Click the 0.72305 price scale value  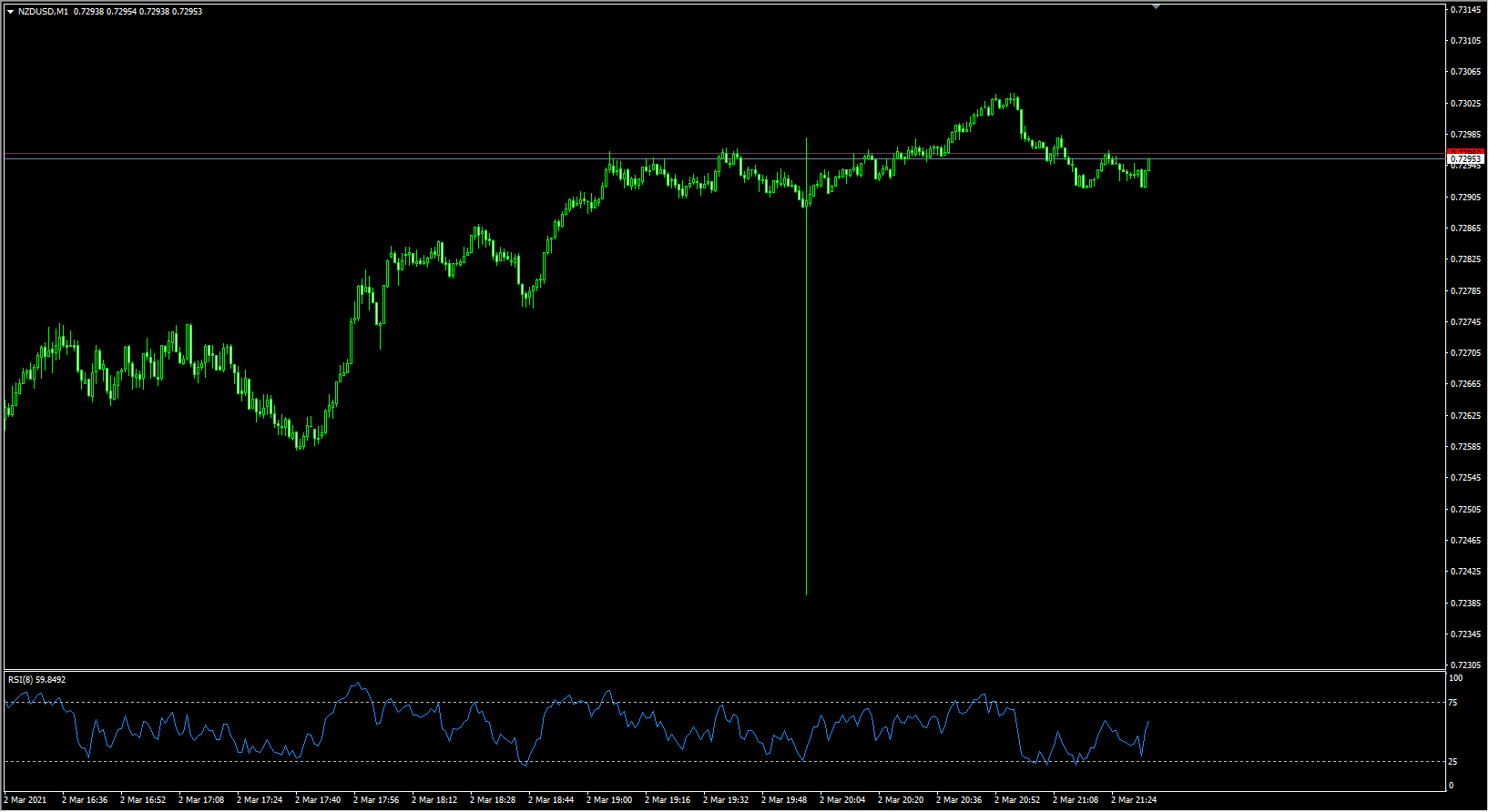point(1465,665)
